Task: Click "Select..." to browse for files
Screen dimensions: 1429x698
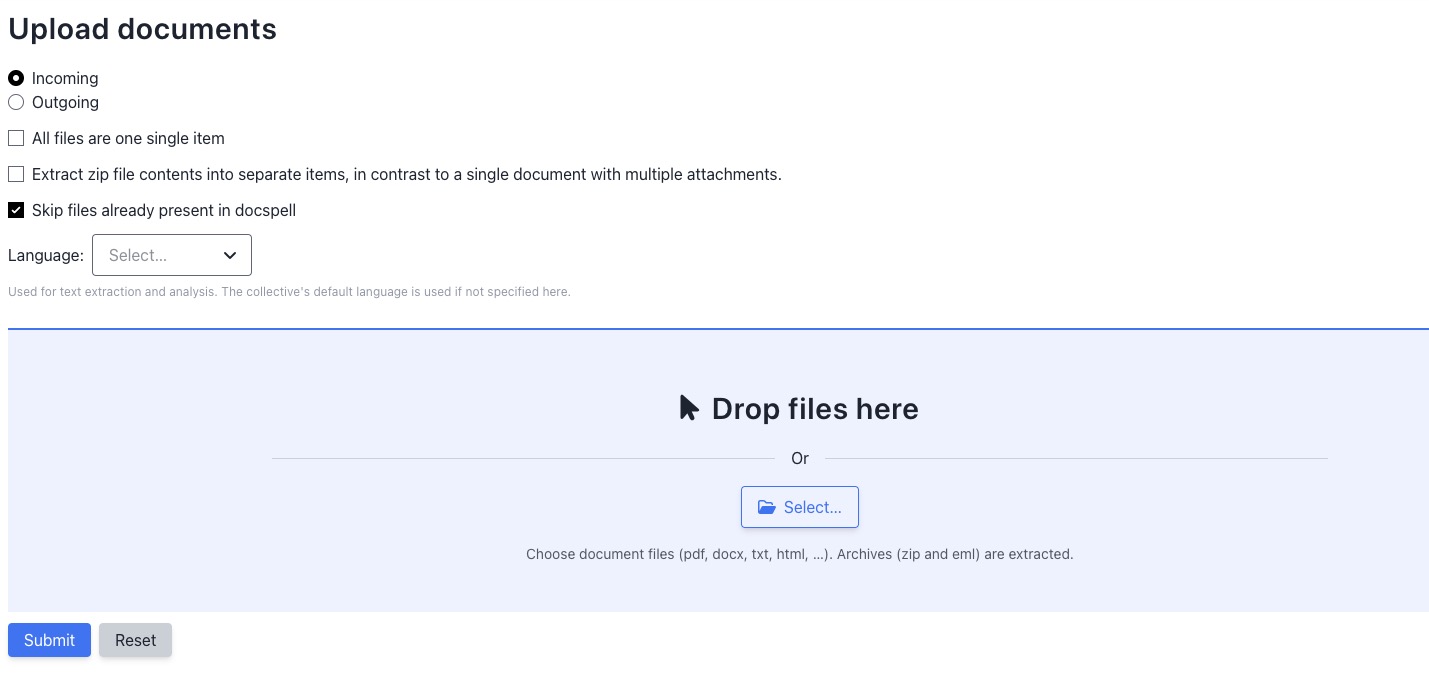Action: click(800, 507)
